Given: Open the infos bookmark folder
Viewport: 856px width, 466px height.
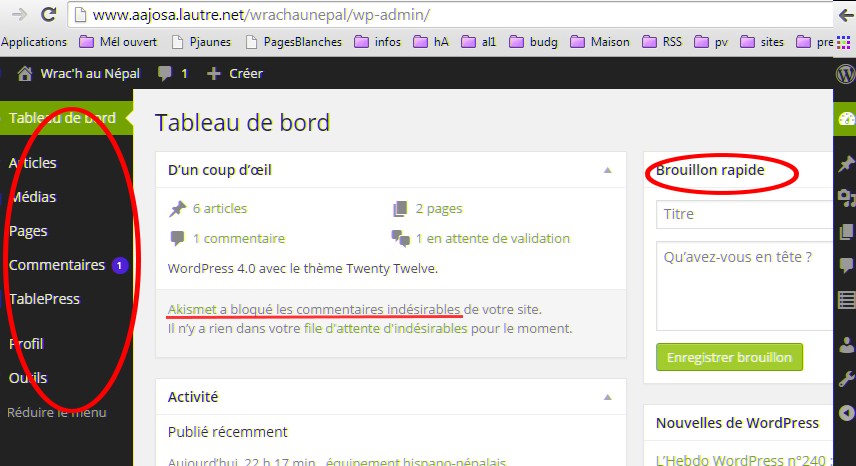Looking at the screenshot, I should point(378,42).
